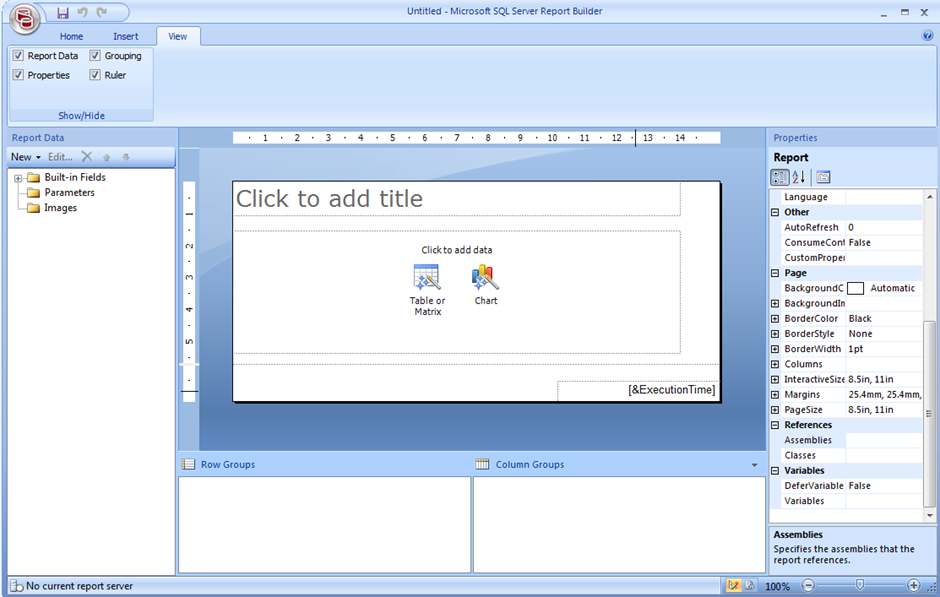Viewport: 940px width, 597px height.
Task: Expand the Built-in Fields tree node
Action: (x=20, y=177)
